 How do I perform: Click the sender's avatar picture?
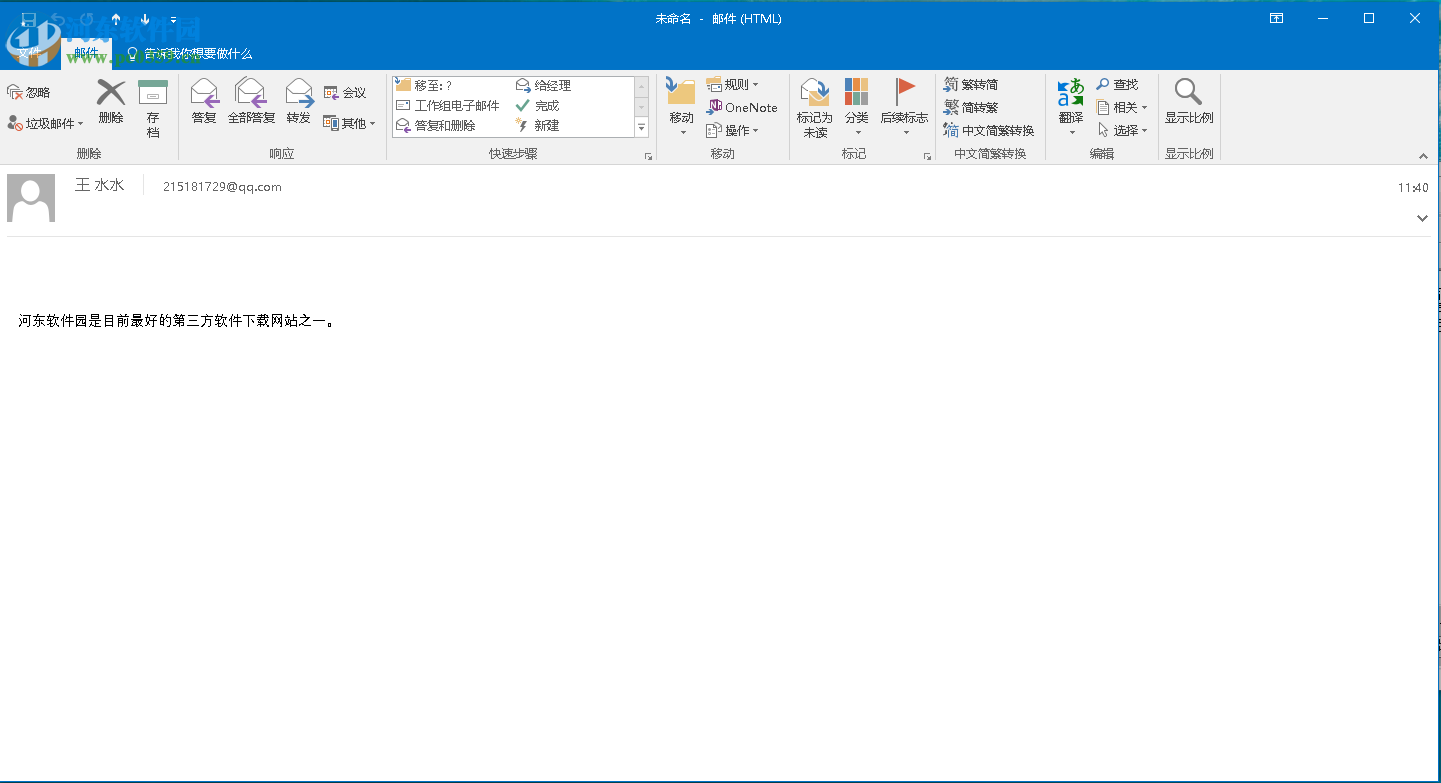pyautogui.click(x=31, y=198)
